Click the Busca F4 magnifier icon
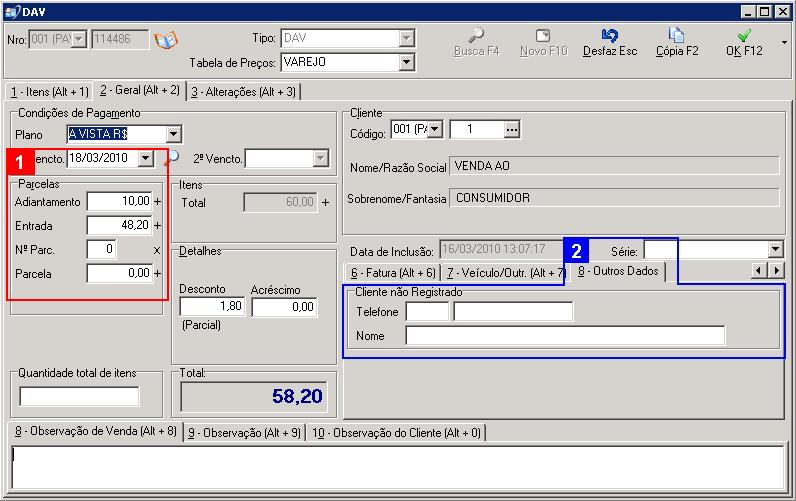Image resolution: width=796 pixels, height=501 pixels. pyautogui.click(x=476, y=35)
